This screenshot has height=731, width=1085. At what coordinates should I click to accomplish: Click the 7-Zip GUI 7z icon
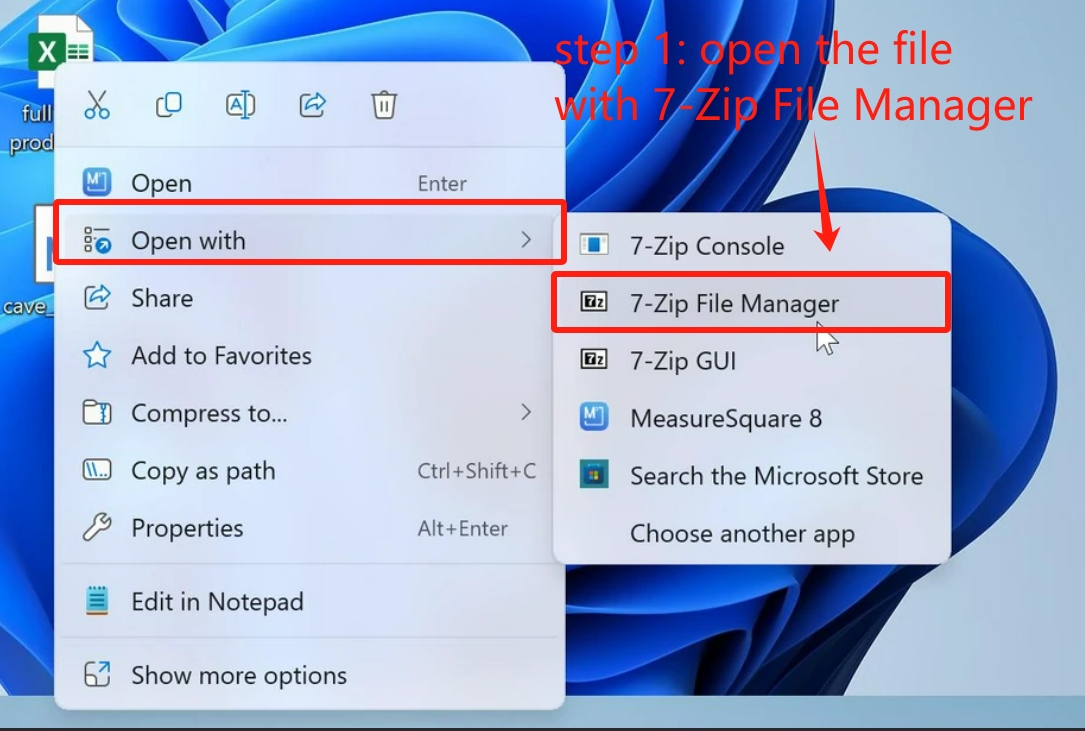click(594, 359)
